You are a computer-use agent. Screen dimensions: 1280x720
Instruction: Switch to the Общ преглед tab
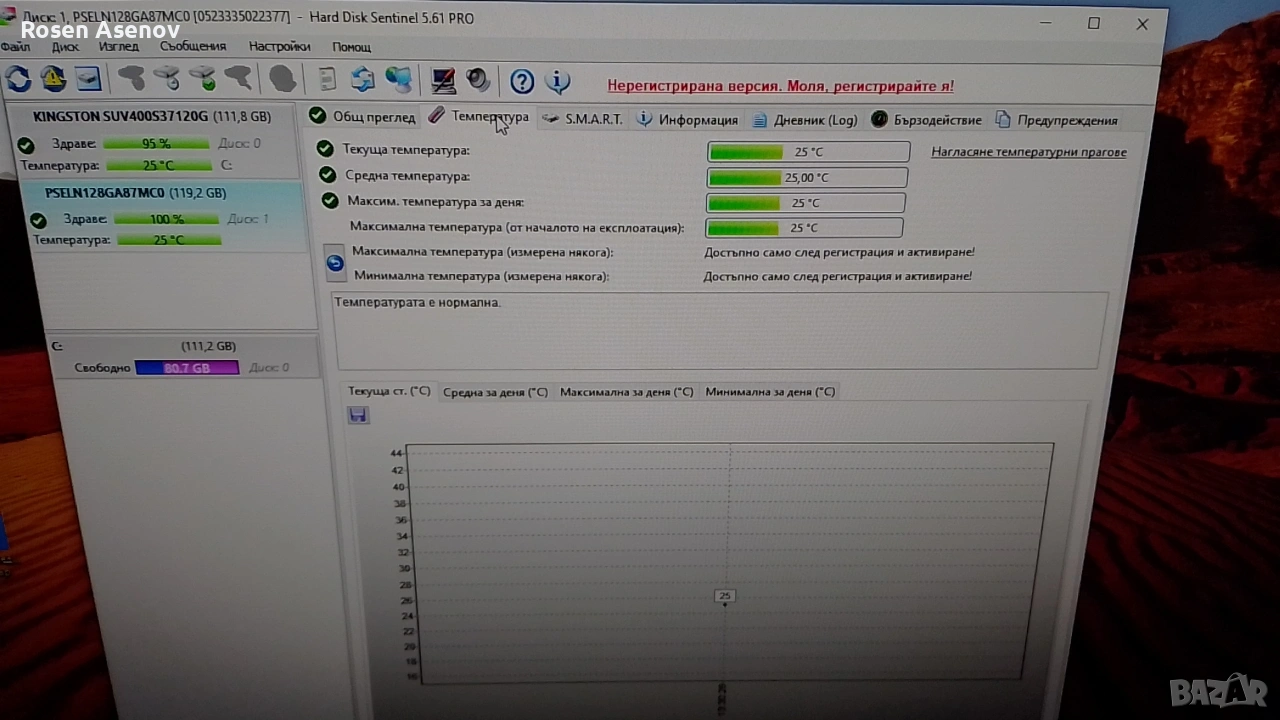click(362, 117)
